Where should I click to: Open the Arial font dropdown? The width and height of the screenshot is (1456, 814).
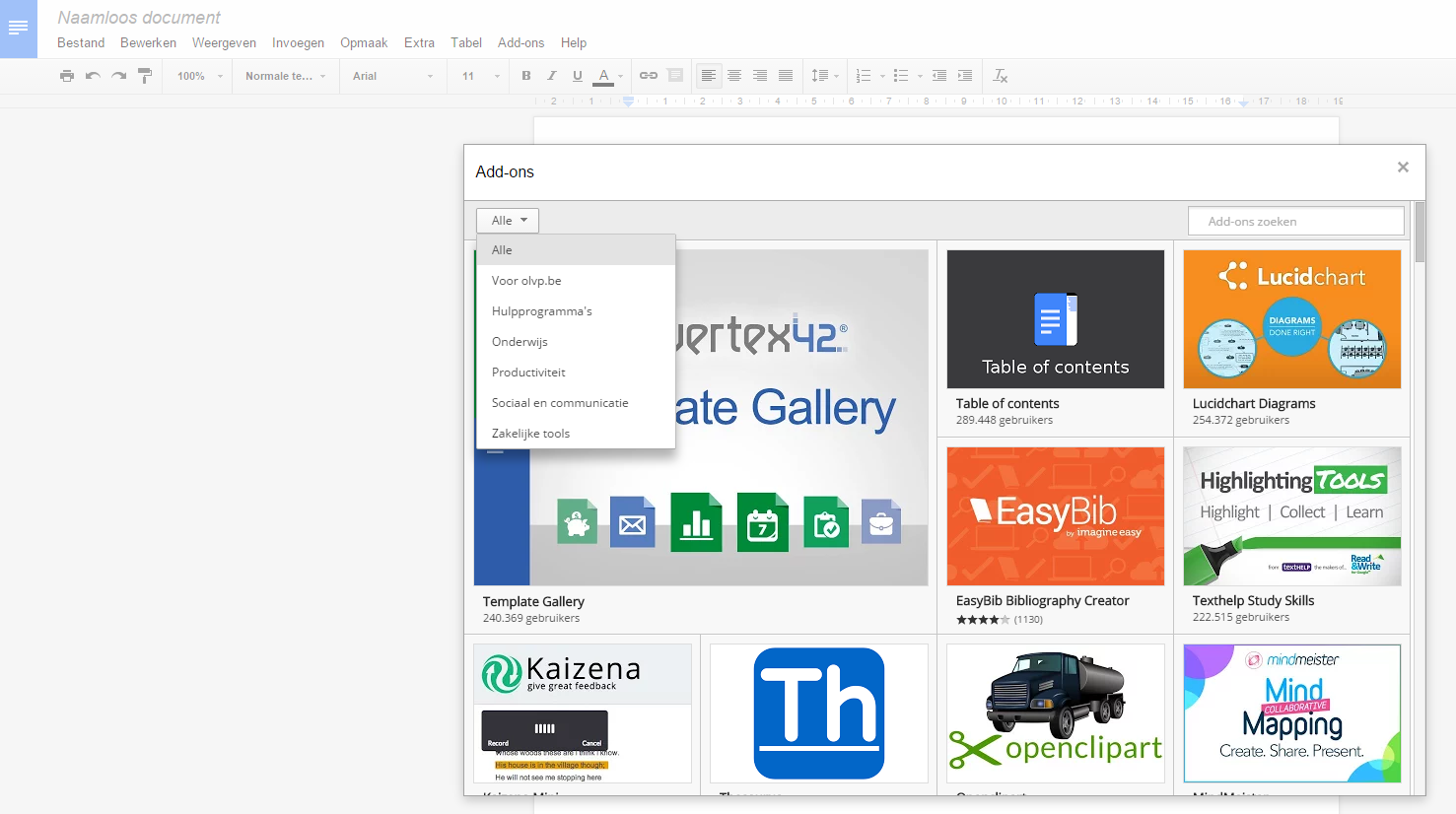(x=392, y=76)
